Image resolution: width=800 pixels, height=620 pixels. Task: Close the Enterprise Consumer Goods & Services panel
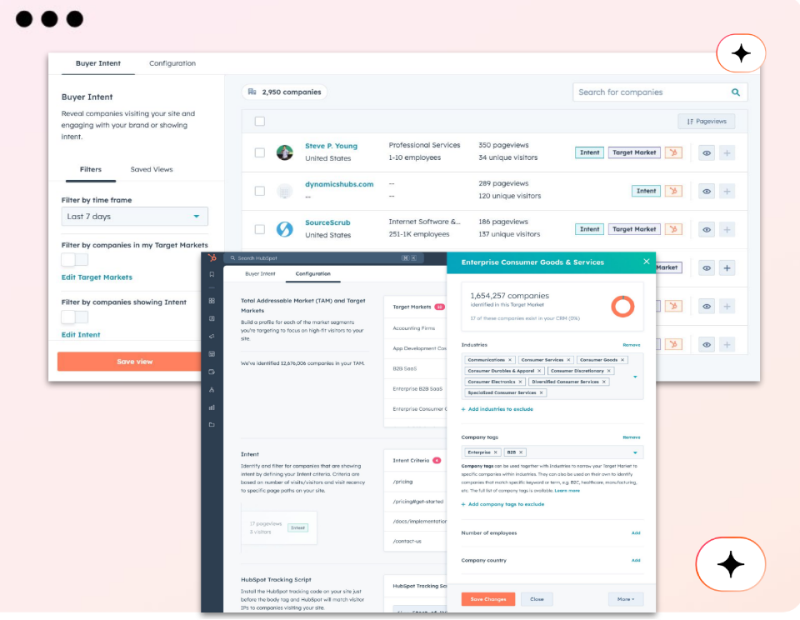(646, 261)
